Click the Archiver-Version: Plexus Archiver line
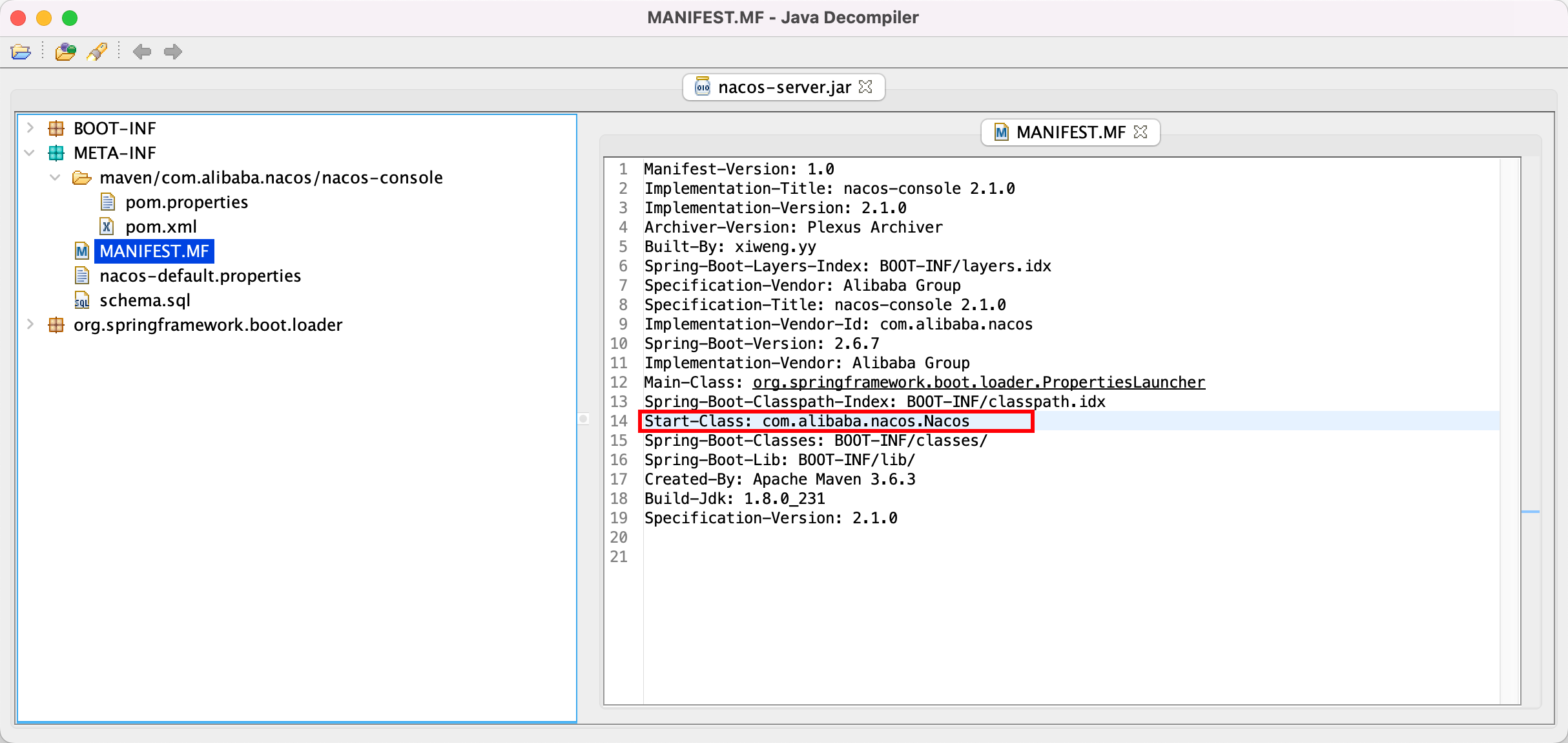Screen dimensions: 1568x743 [793, 227]
